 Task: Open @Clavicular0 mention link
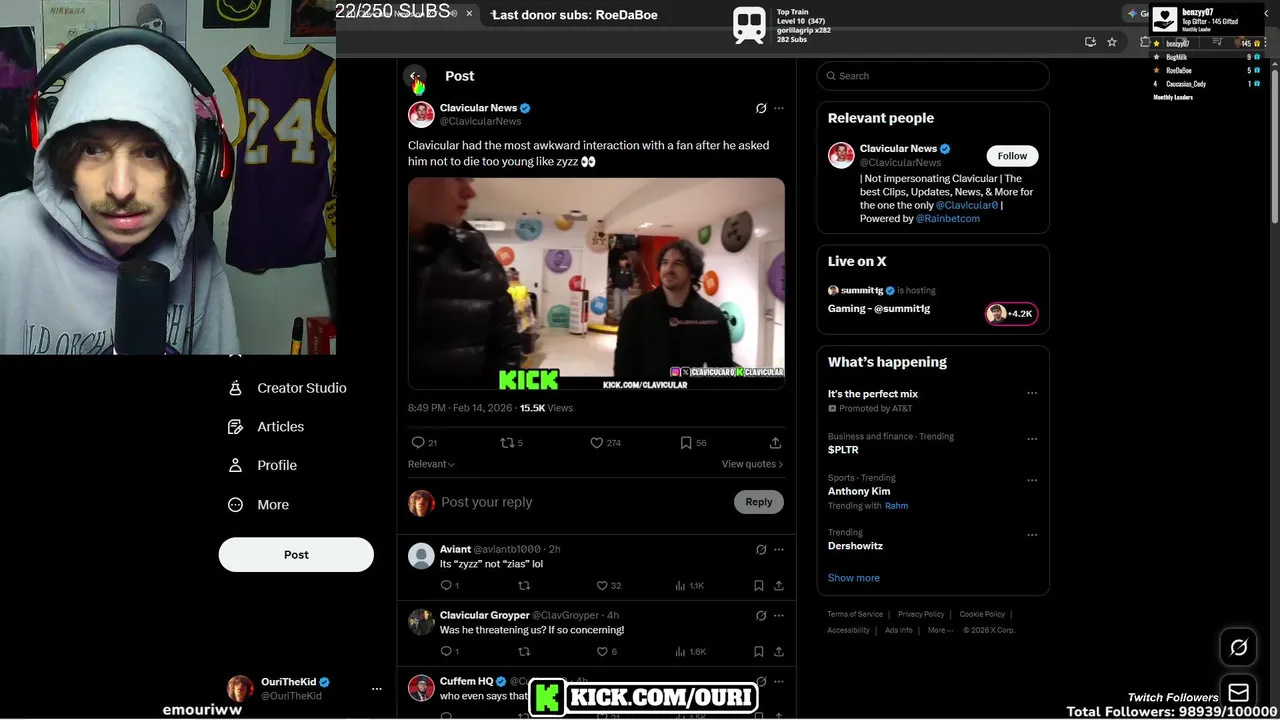[967, 206]
